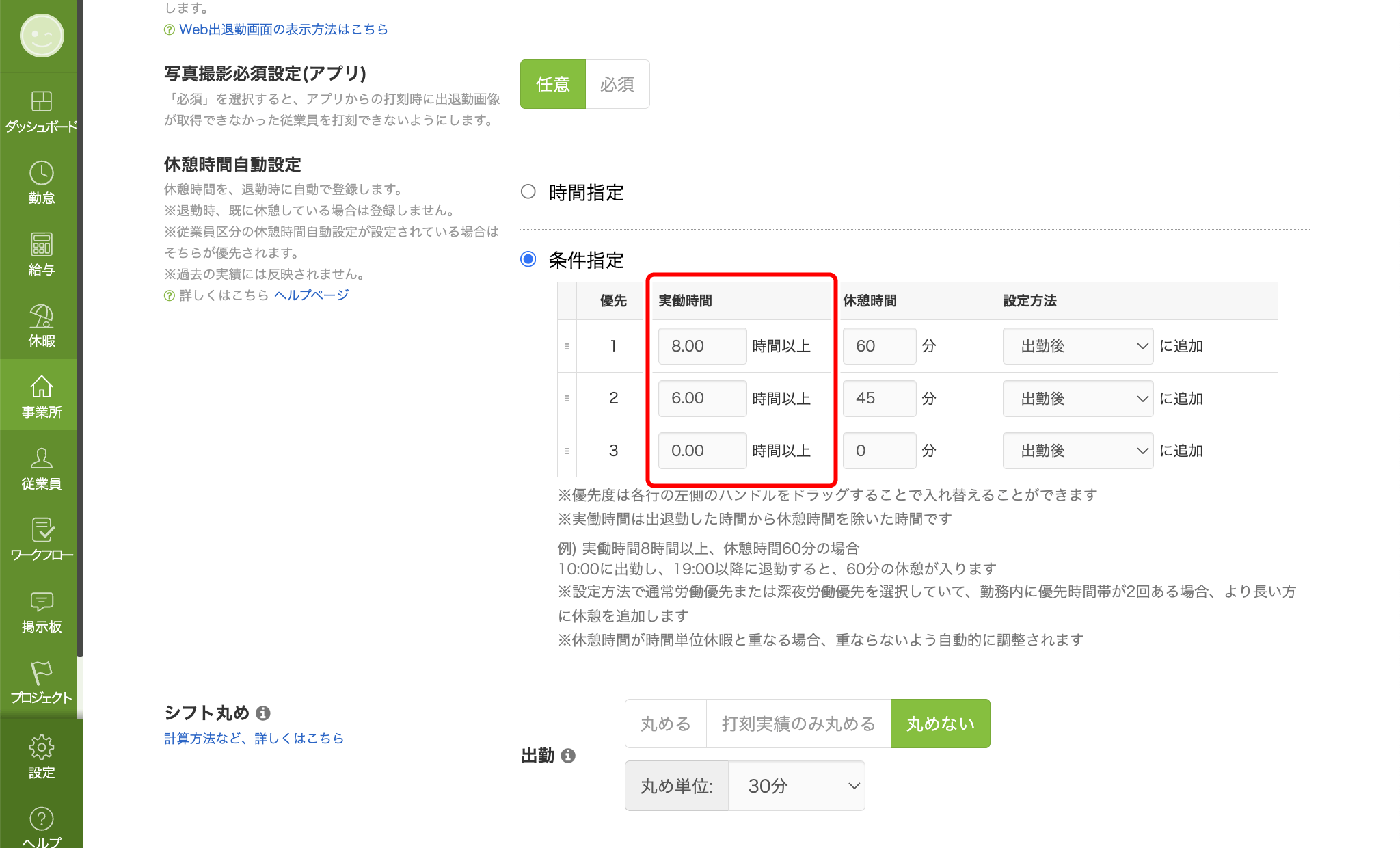This screenshot has width=1400, height=848.
Task: Click the info icon beside シフト丸め
Action: coord(263,713)
